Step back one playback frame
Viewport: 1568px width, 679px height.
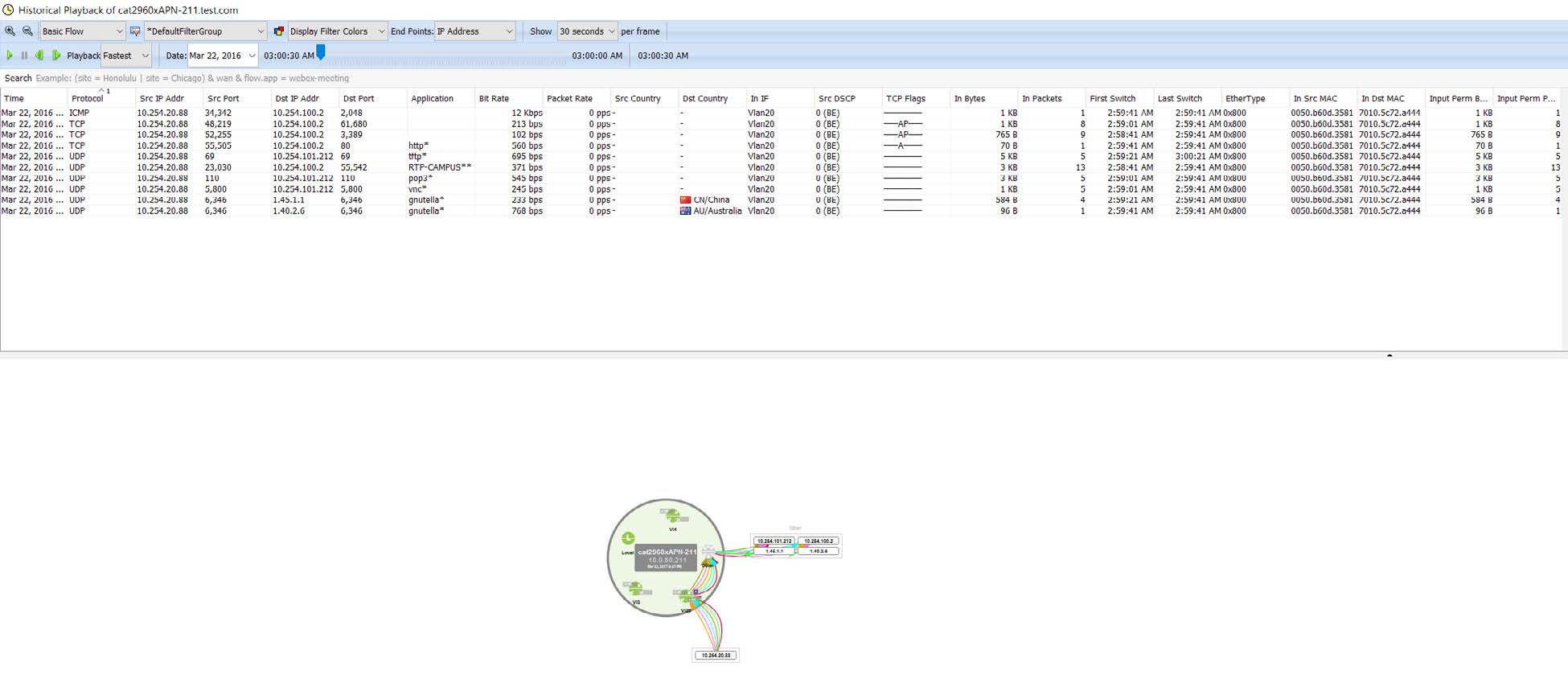click(39, 56)
